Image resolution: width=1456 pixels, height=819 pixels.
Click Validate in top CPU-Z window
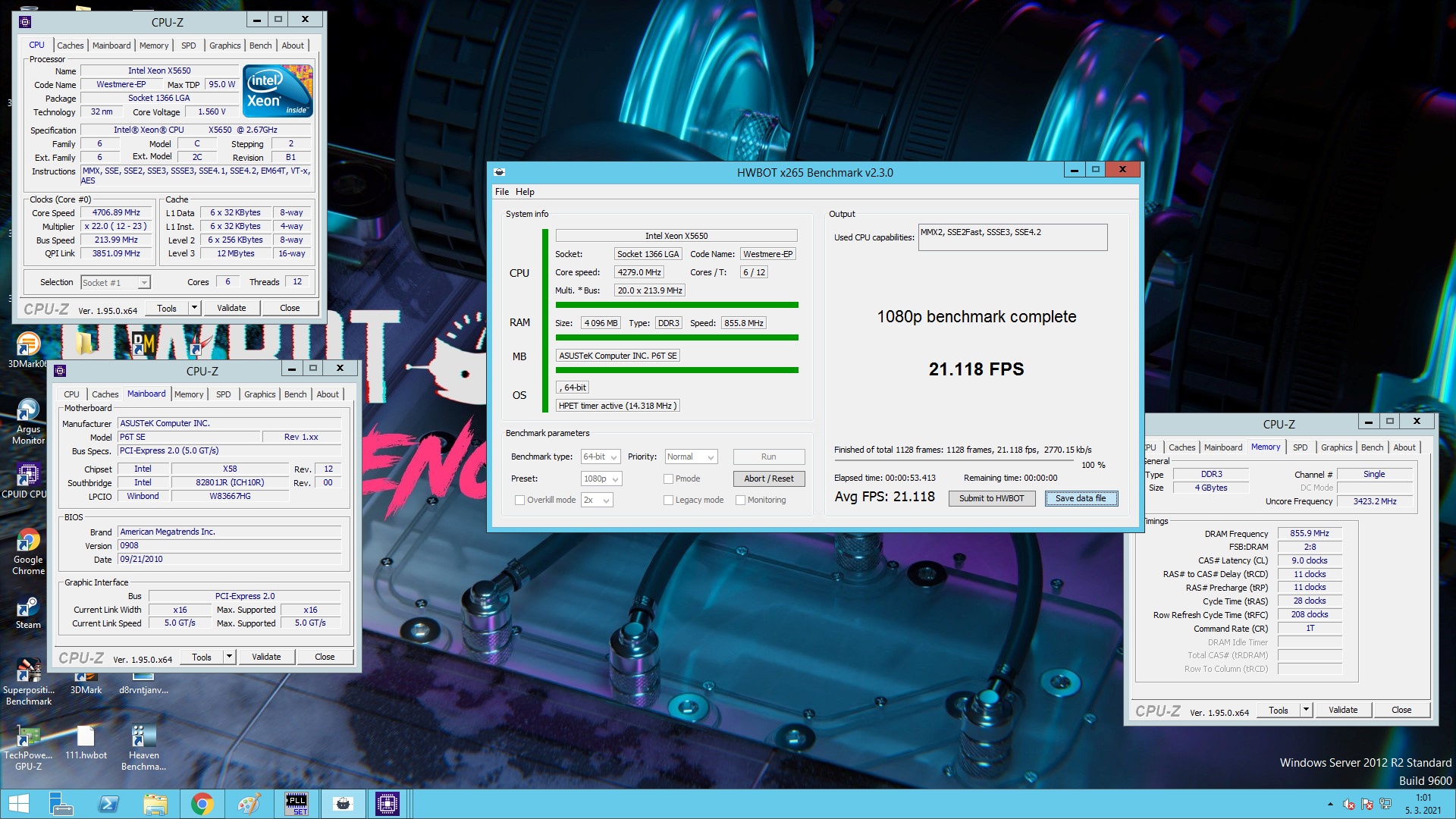point(231,308)
